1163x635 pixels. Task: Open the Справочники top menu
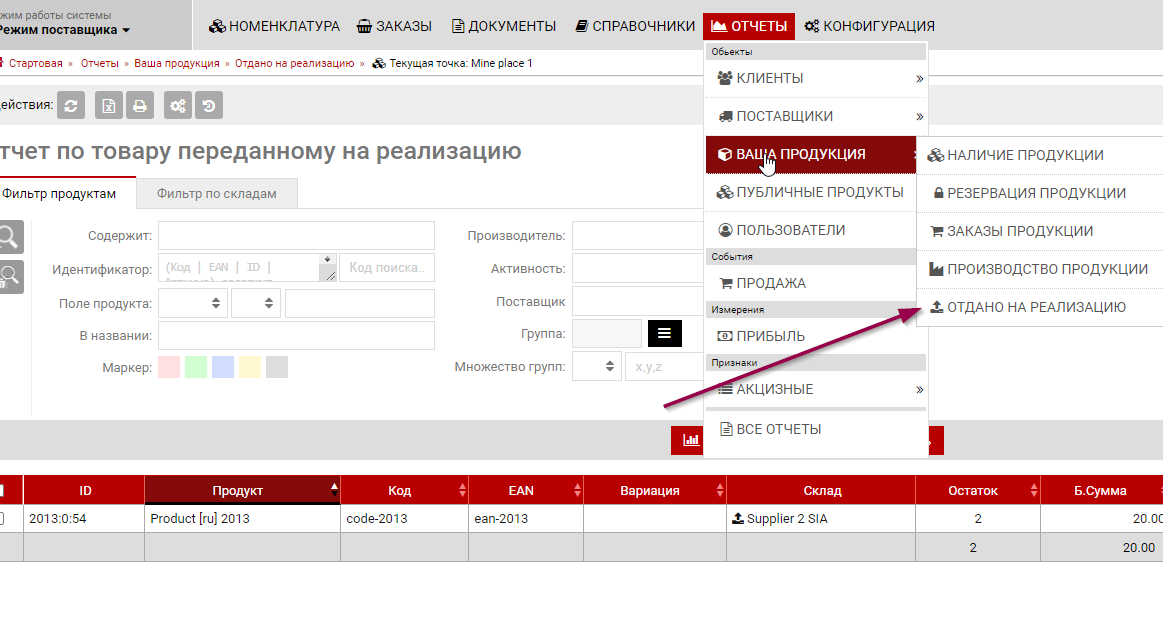pyautogui.click(x=635, y=26)
